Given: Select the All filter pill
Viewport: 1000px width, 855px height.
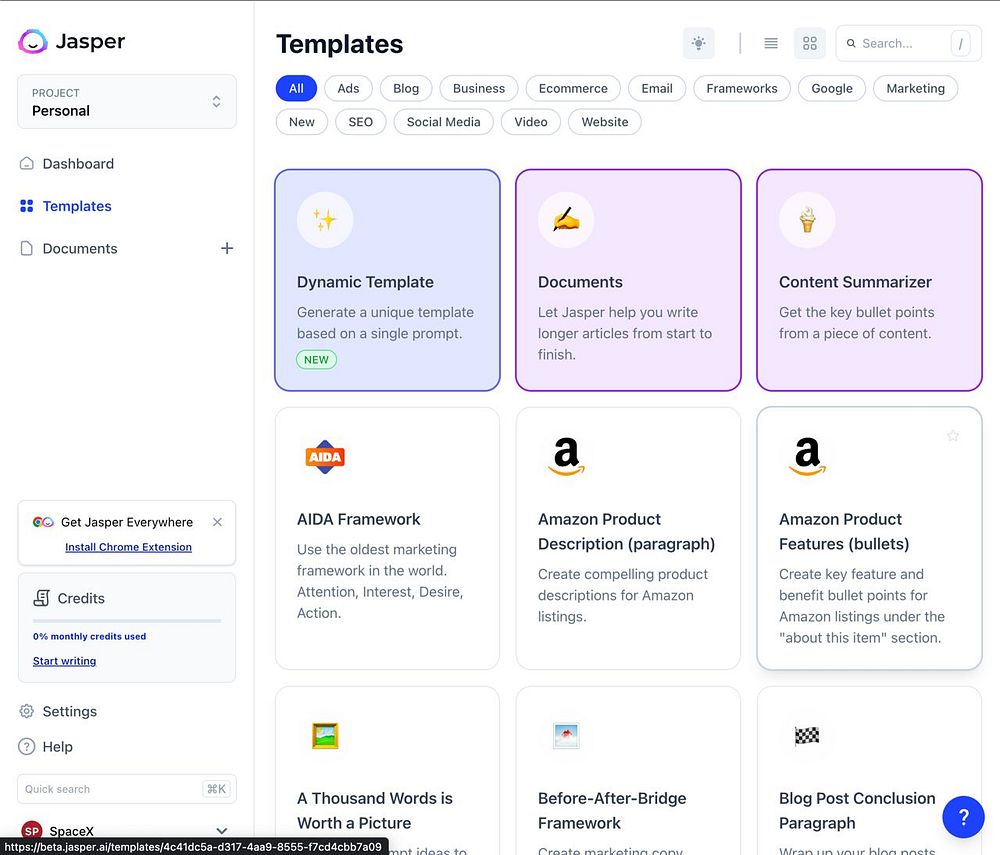Looking at the screenshot, I should click(x=296, y=89).
